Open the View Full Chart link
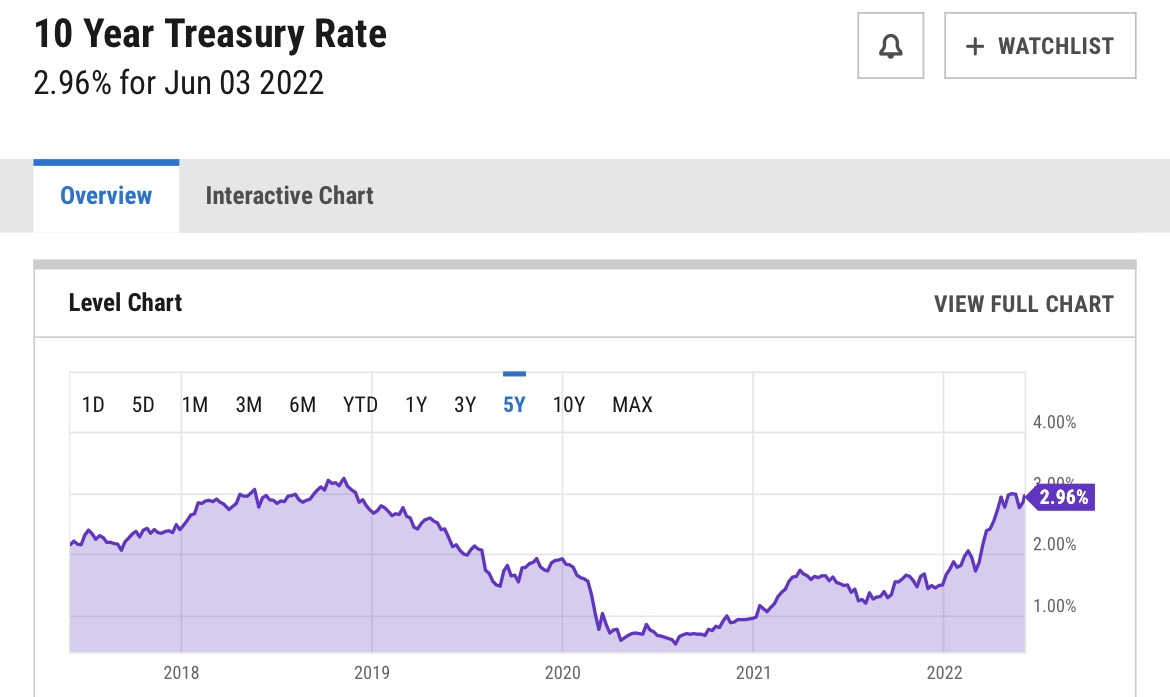The image size is (1170, 697). 1023,304
